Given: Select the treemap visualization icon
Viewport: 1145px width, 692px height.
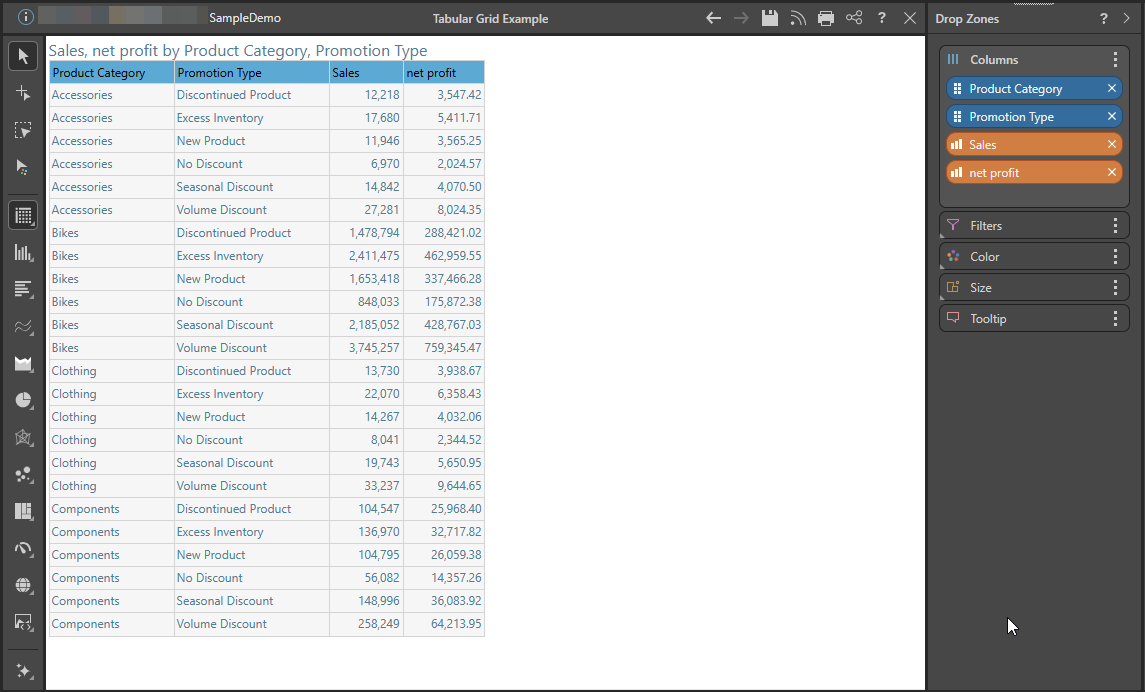Looking at the screenshot, I should coord(24,511).
